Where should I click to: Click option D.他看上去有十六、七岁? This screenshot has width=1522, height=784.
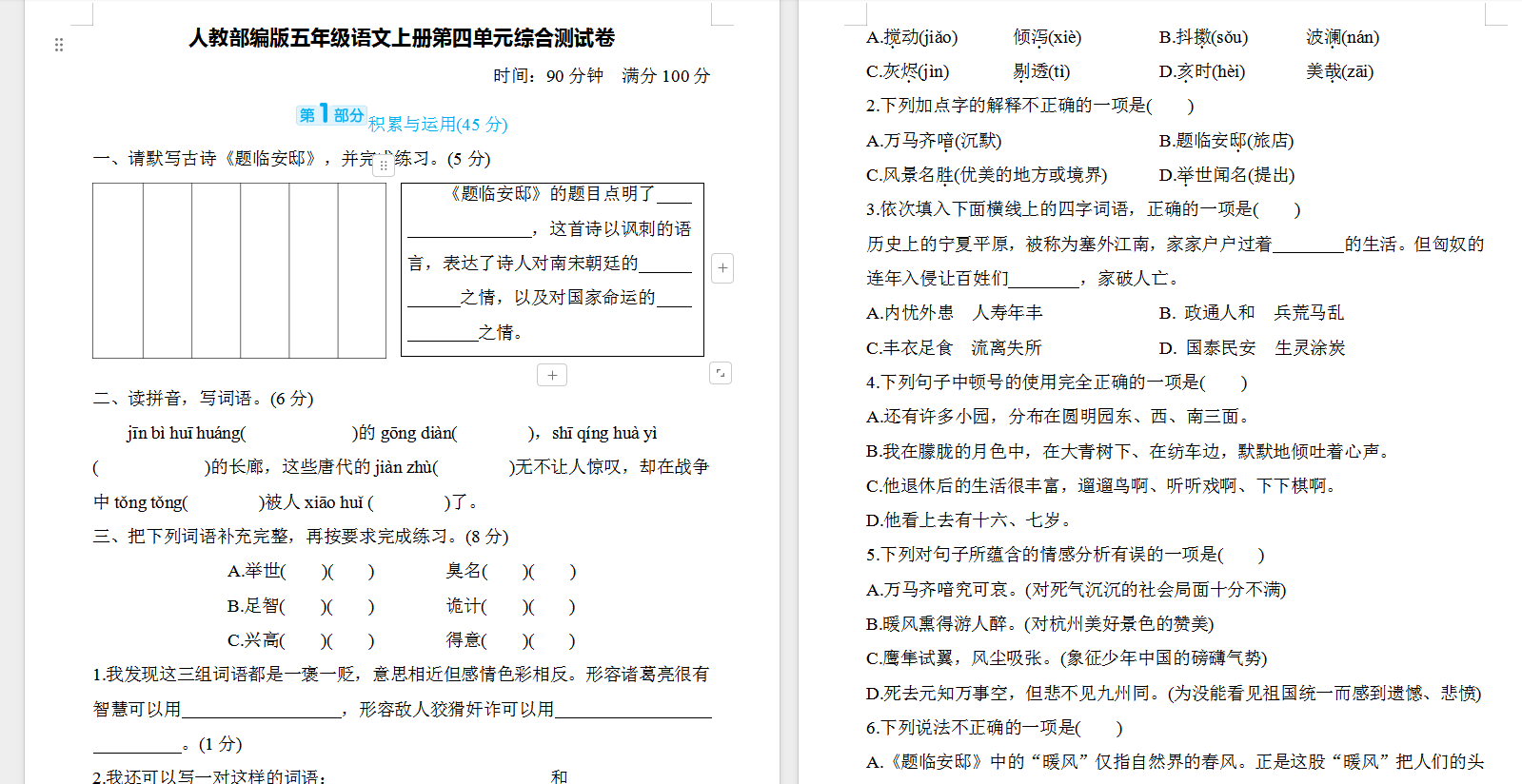coord(971,520)
